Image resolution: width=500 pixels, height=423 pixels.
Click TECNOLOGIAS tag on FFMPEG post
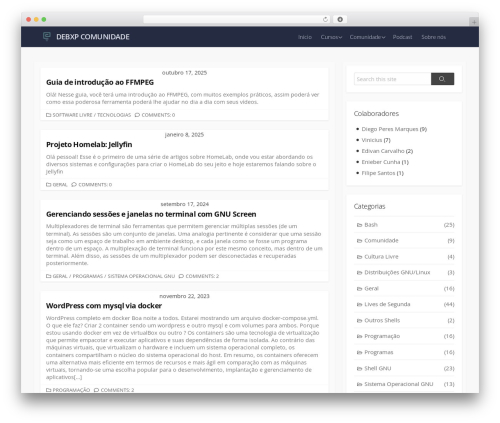click(114, 115)
